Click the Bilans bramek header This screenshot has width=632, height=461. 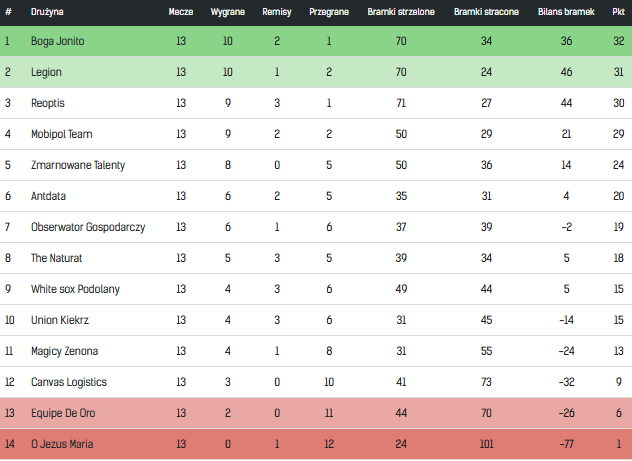[566, 12]
